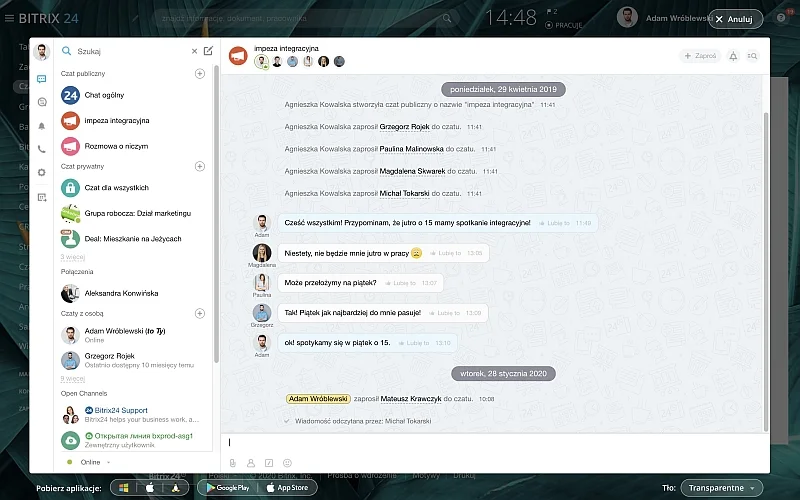Create a new chat with the compose icon
This screenshot has height=500, width=800.
pyautogui.click(x=208, y=51)
